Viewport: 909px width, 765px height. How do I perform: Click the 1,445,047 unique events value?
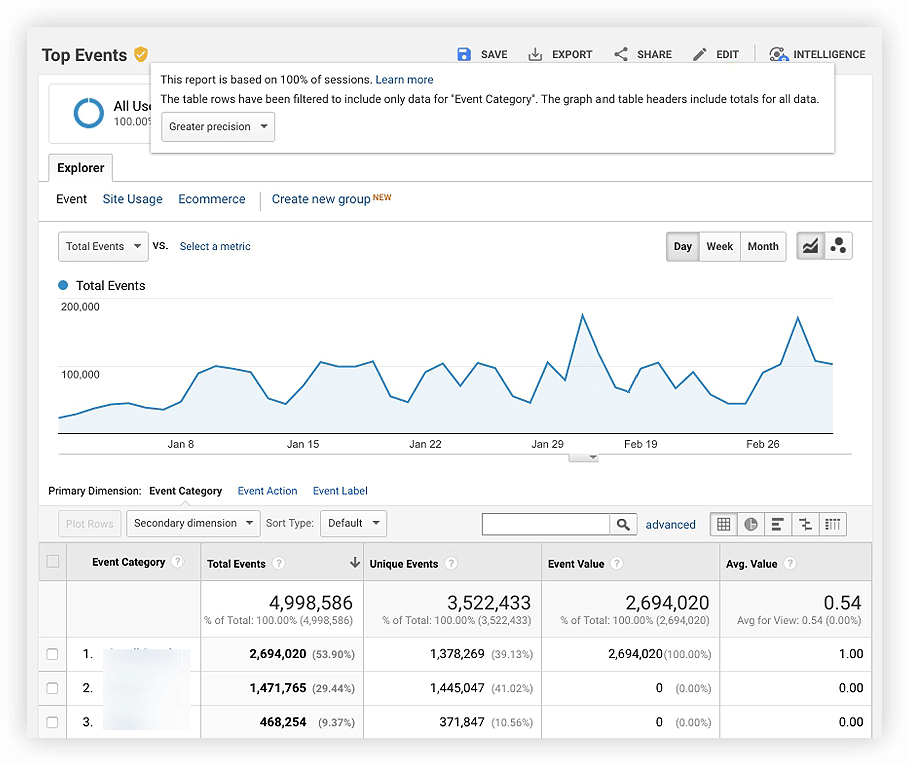click(x=457, y=688)
